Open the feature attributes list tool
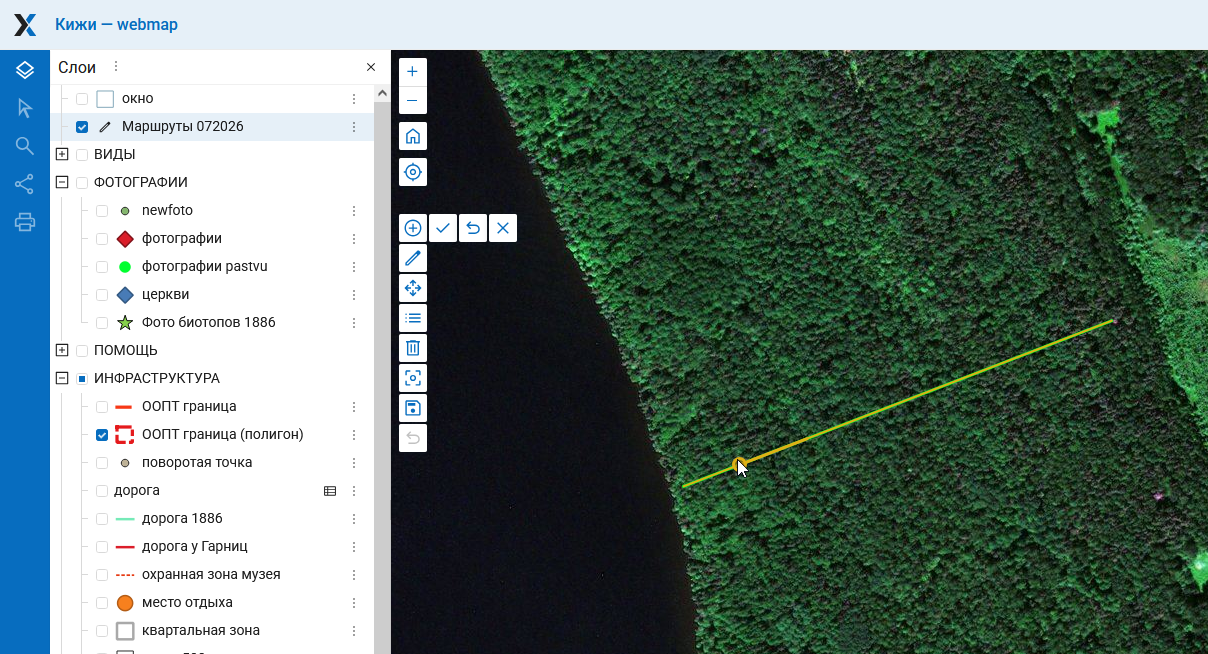1208x654 pixels. 413,318
